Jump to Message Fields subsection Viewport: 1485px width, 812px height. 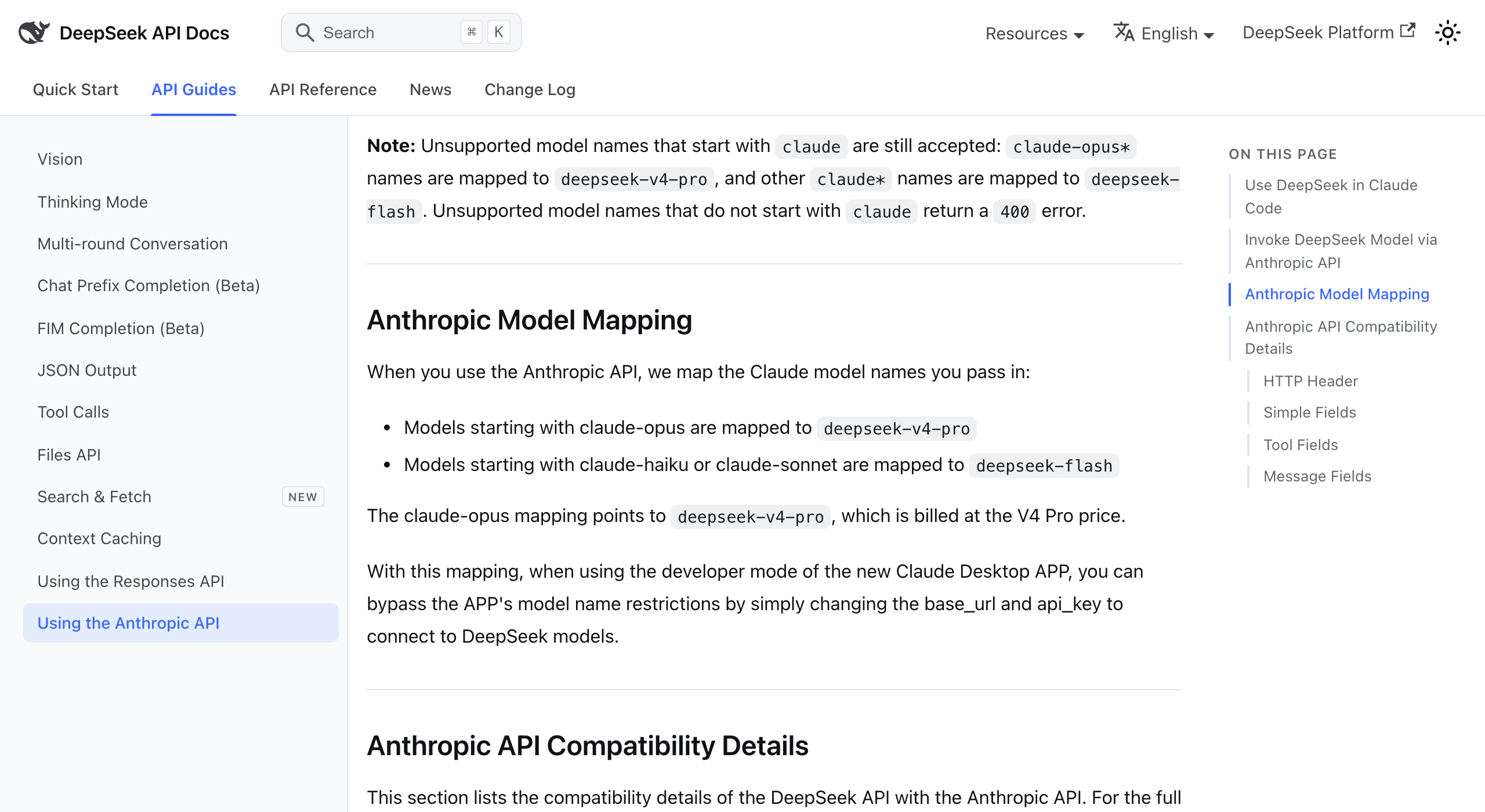(x=1317, y=476)
